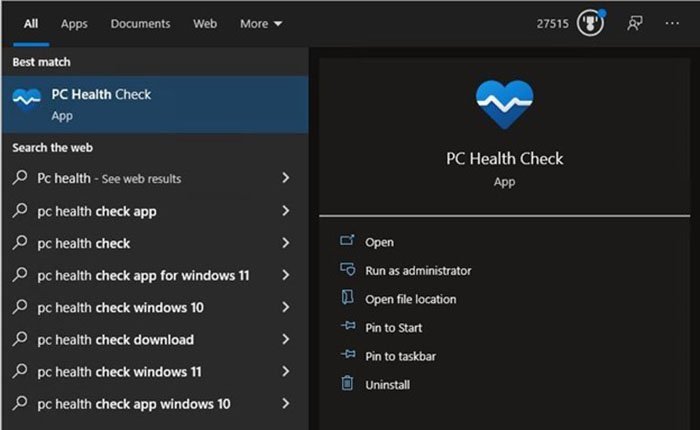
Task: Expand the 'pc health check download' chevron
Action: click(x=286, y=339)
